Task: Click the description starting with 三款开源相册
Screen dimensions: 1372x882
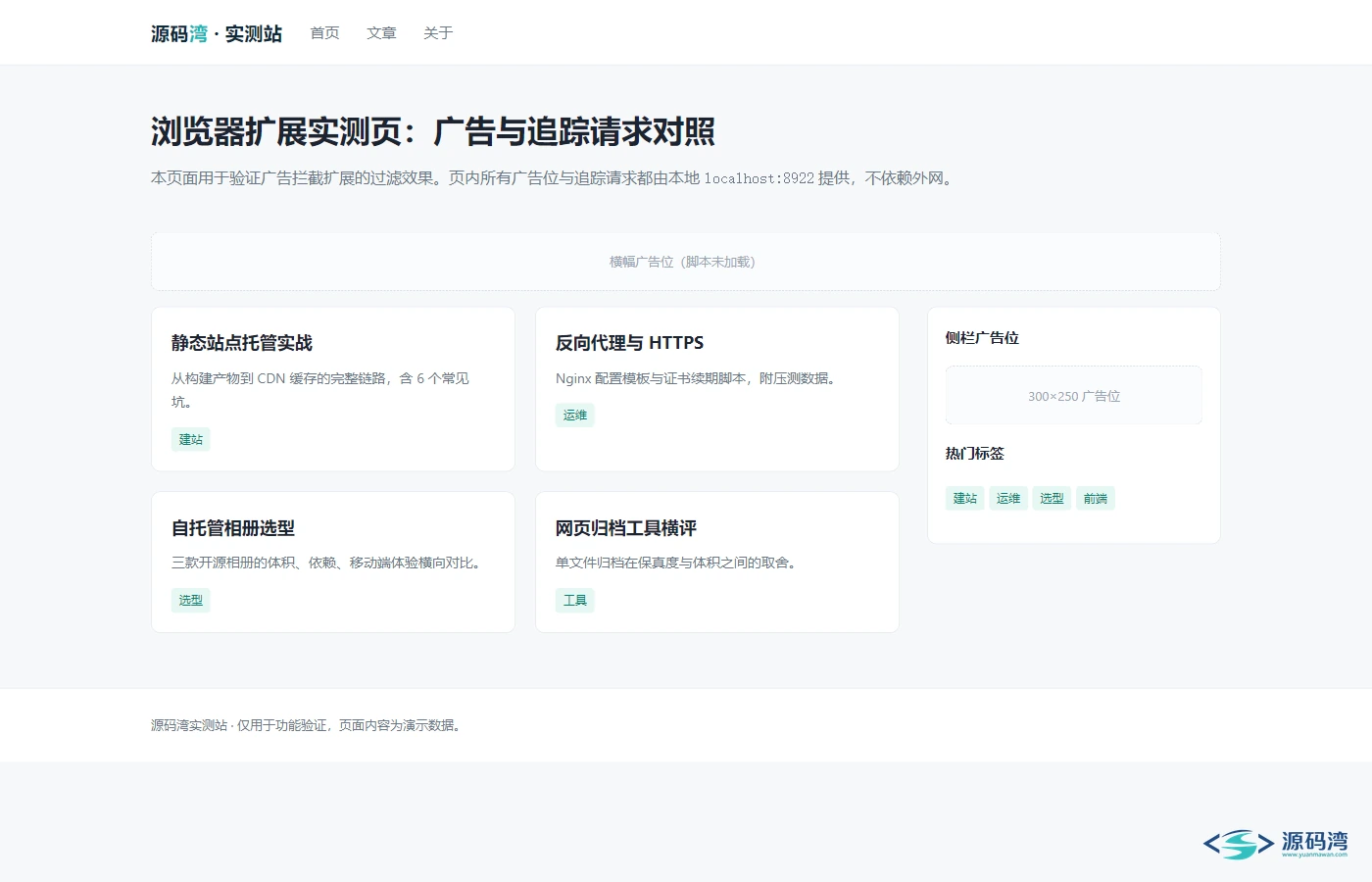Action: pyautogui.click(x=328, y=563)
